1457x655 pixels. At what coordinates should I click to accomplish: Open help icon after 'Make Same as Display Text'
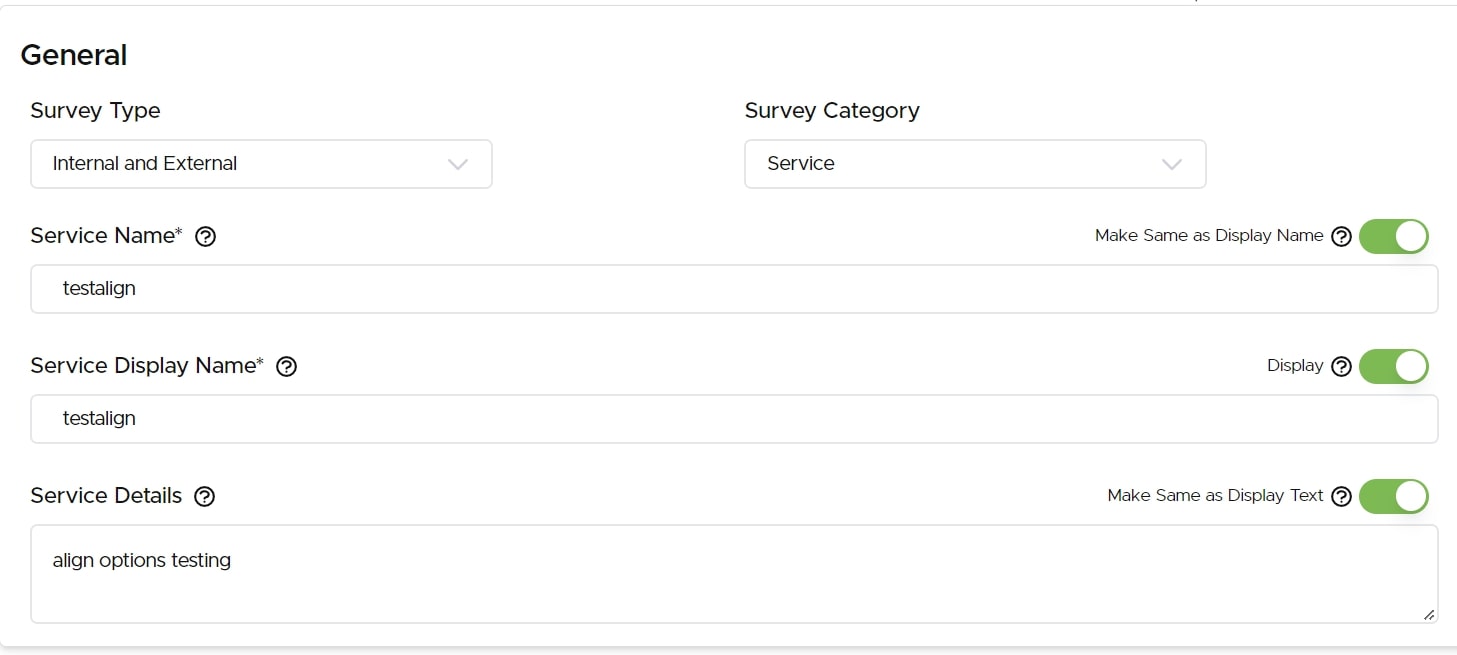(1342, 497)
